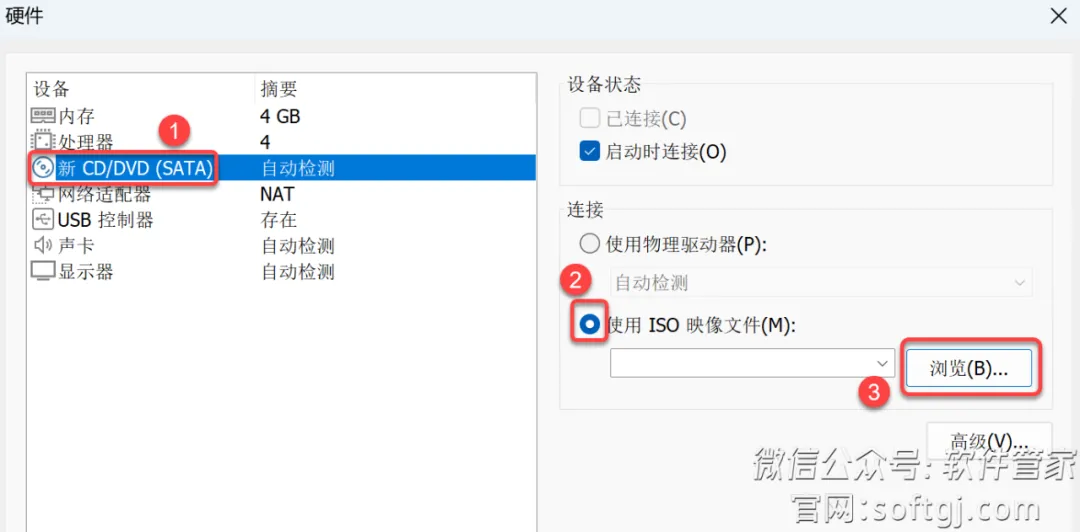Select the USB controller icon

click(43, 220)
